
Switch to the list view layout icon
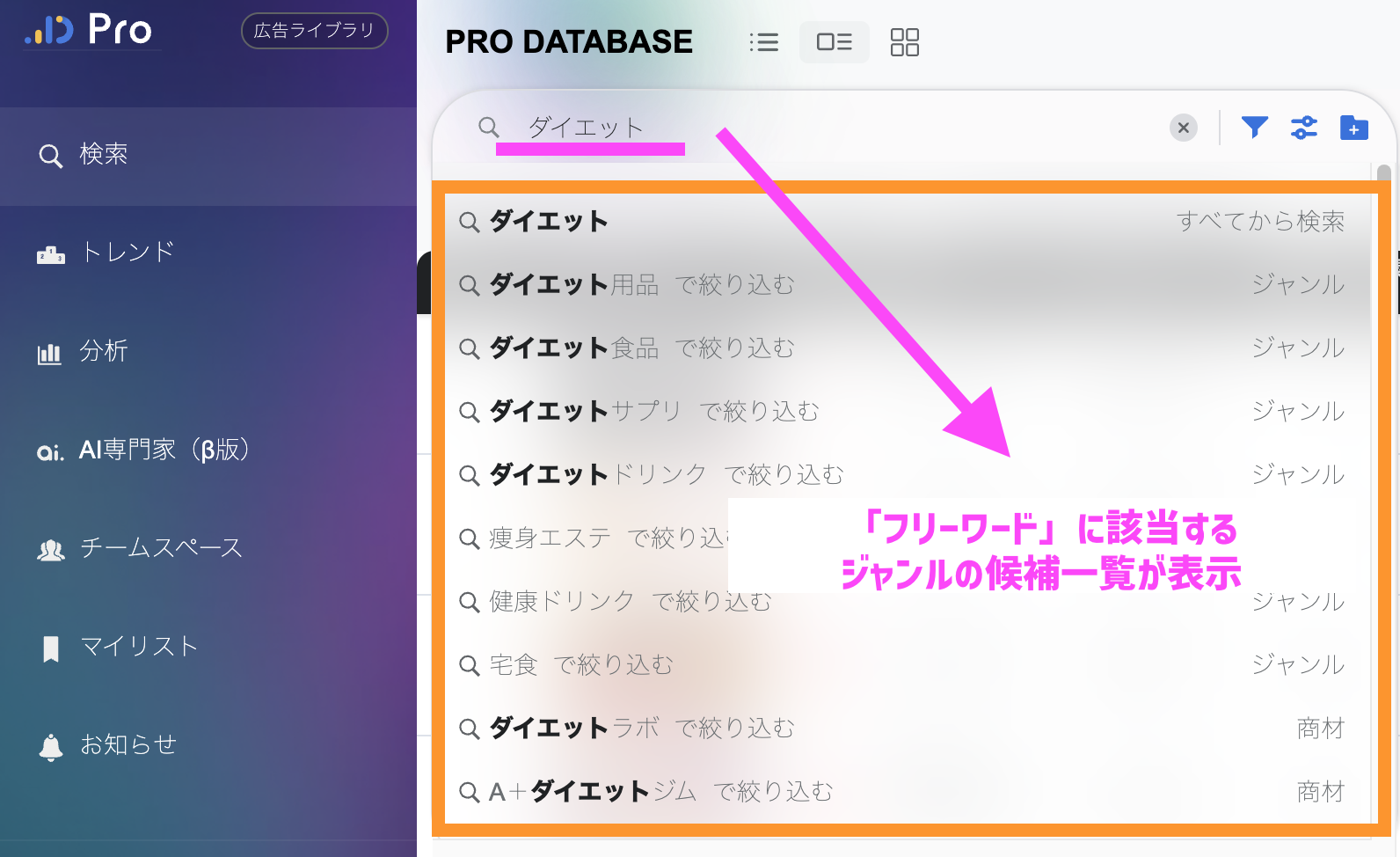[763, 42]
